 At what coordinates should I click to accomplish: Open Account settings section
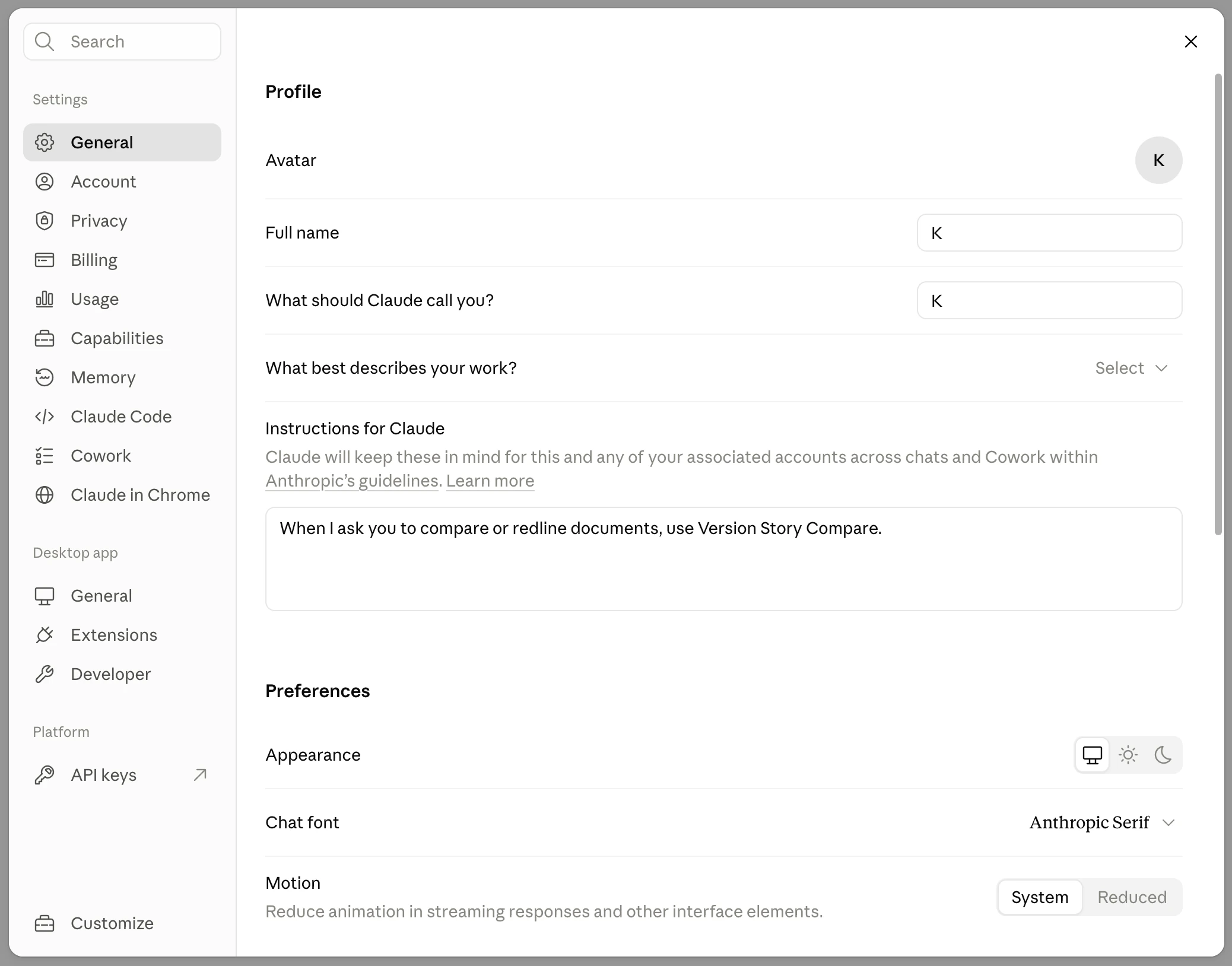point(122,182)
